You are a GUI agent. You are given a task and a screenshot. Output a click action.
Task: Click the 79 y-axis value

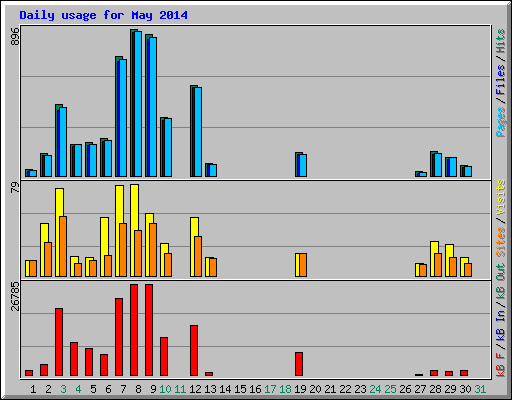[15, 187]
